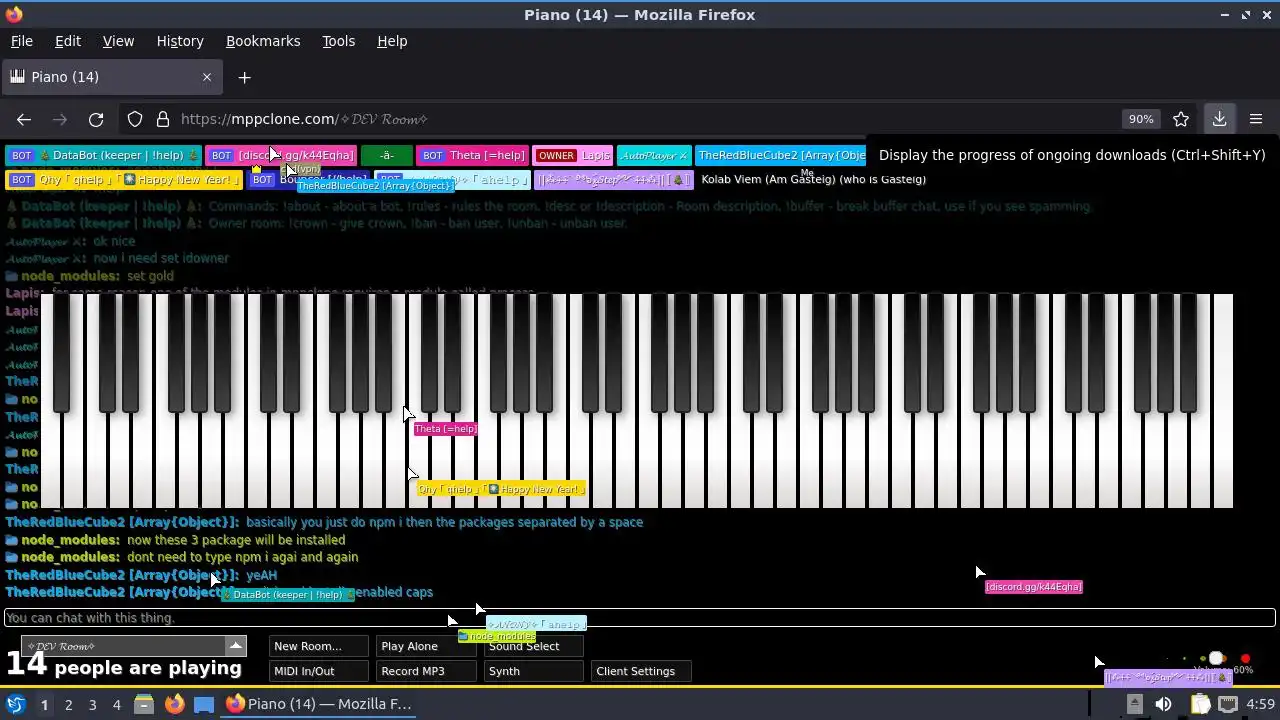Open the Bookmarks menu
This screenshot has width=1280, height=720.
263,41
